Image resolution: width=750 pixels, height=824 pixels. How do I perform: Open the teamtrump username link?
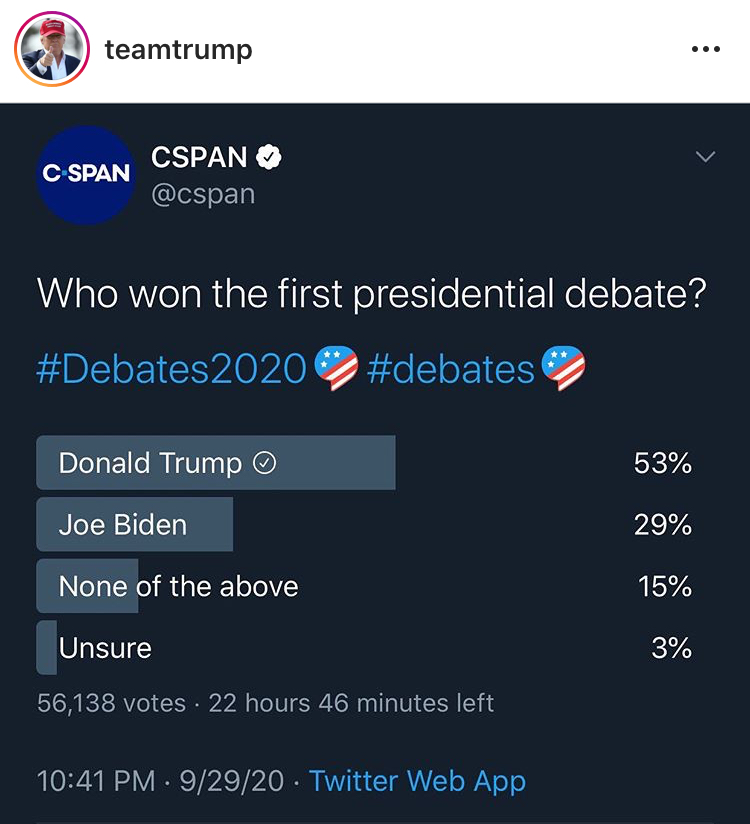[178, 50]
